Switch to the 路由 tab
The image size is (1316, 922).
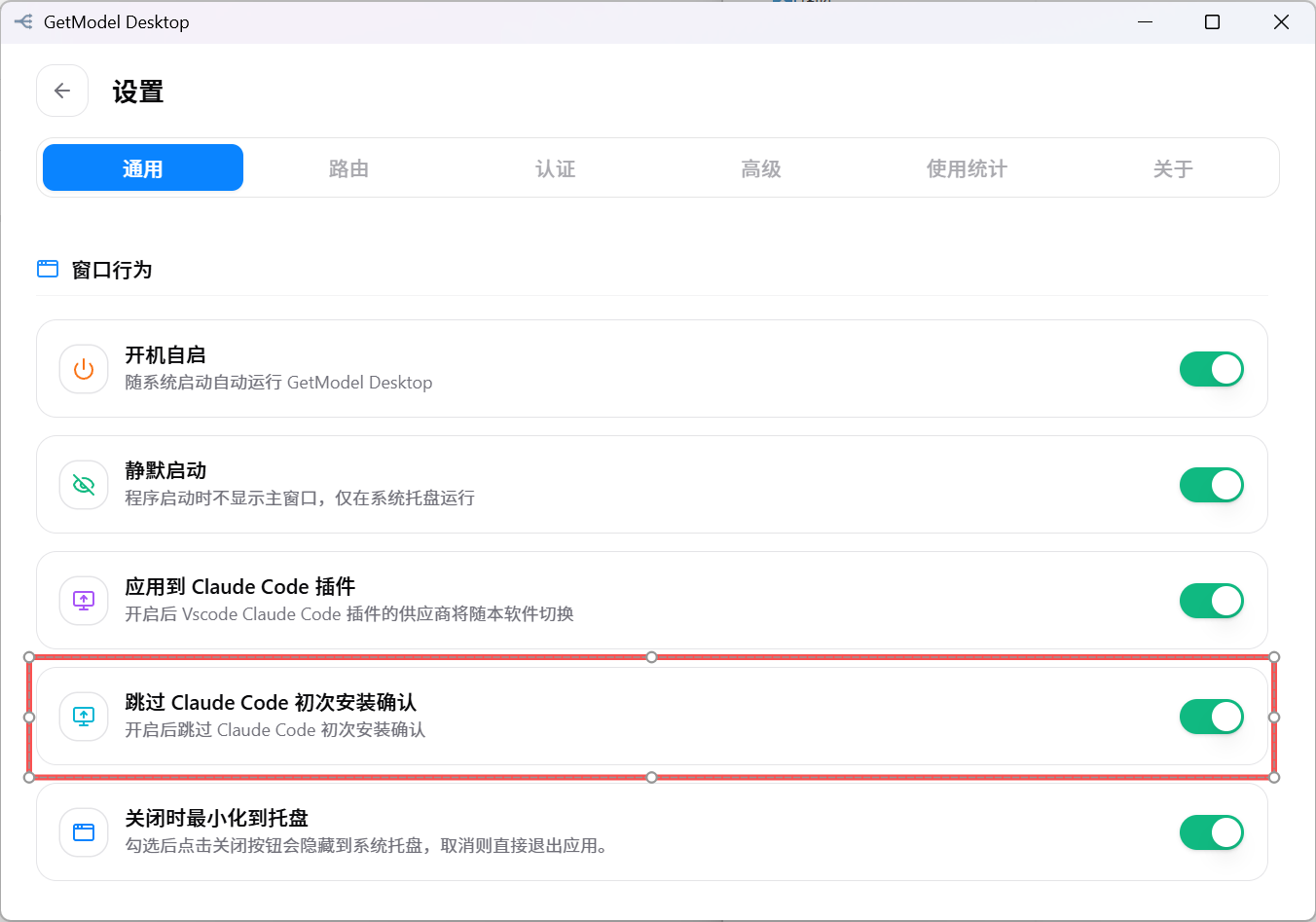point(348,168)
